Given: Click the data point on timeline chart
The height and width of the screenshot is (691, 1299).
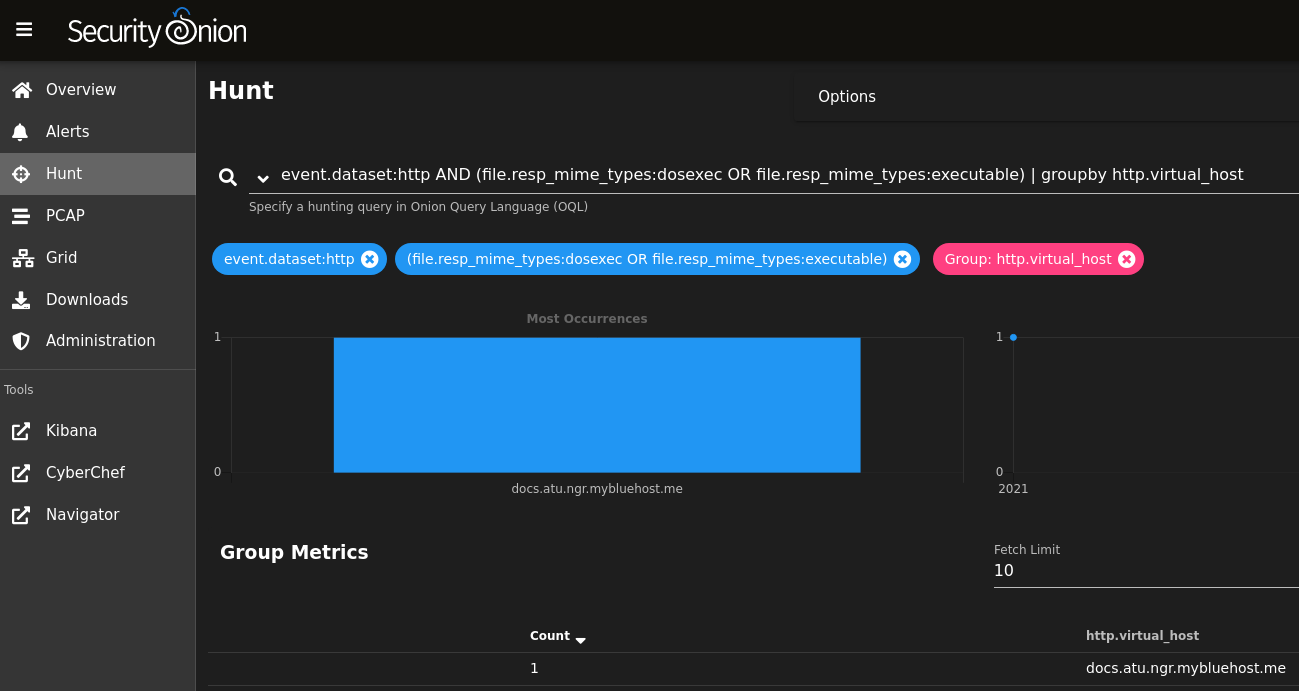Looking at the screenshot, I should click(1013, 338).
